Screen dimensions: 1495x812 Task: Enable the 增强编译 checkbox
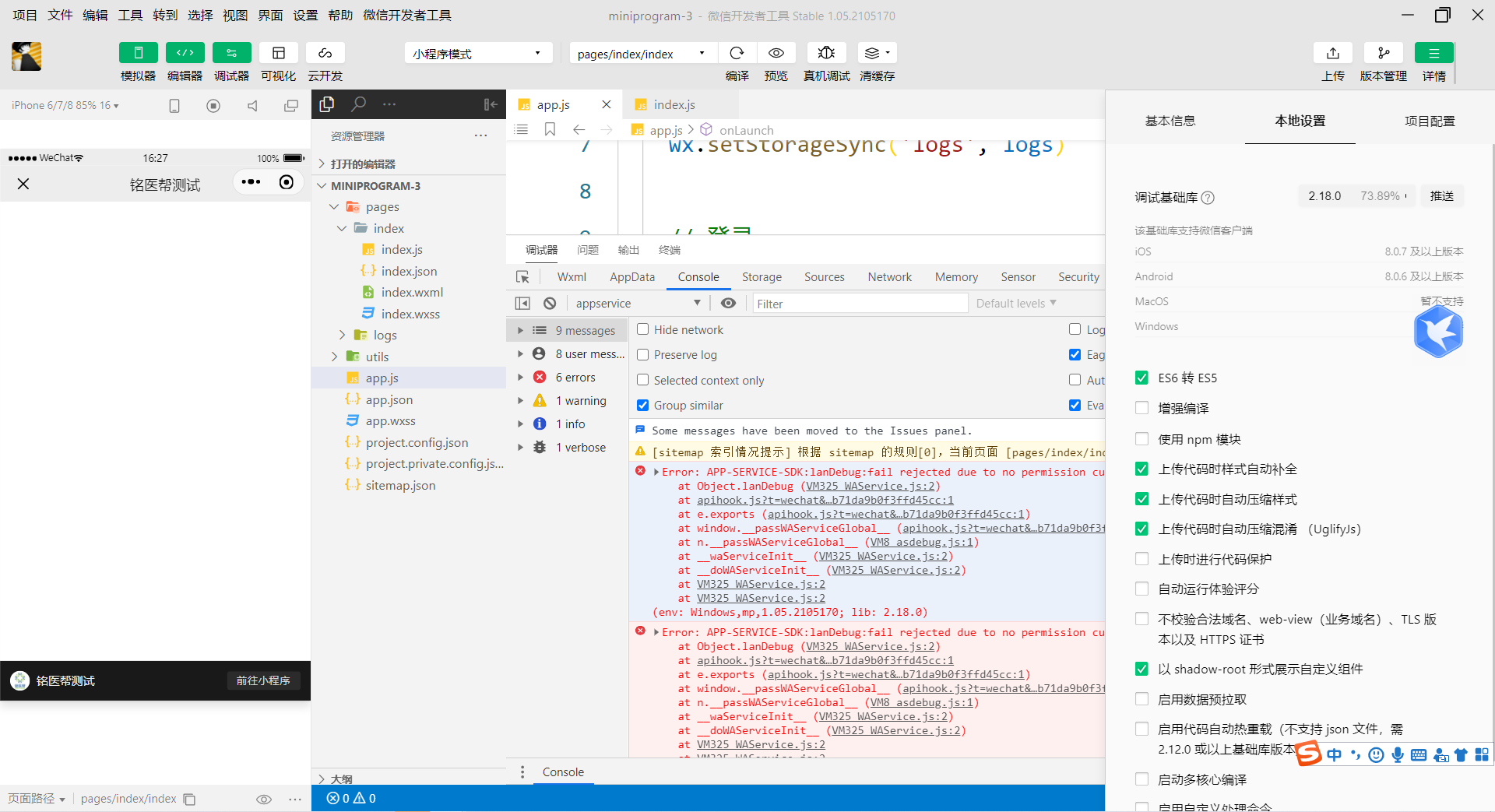click(1141, 408)
